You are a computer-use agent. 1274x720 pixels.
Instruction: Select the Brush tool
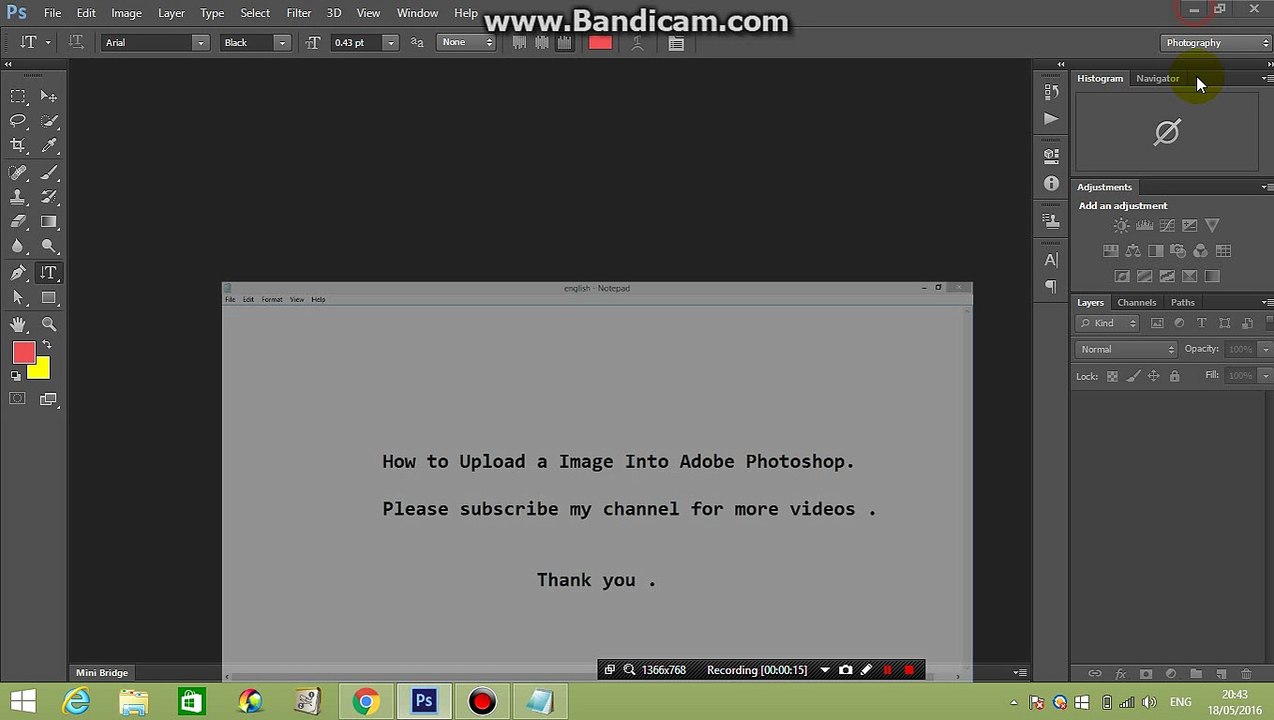(x=48, y=172)
